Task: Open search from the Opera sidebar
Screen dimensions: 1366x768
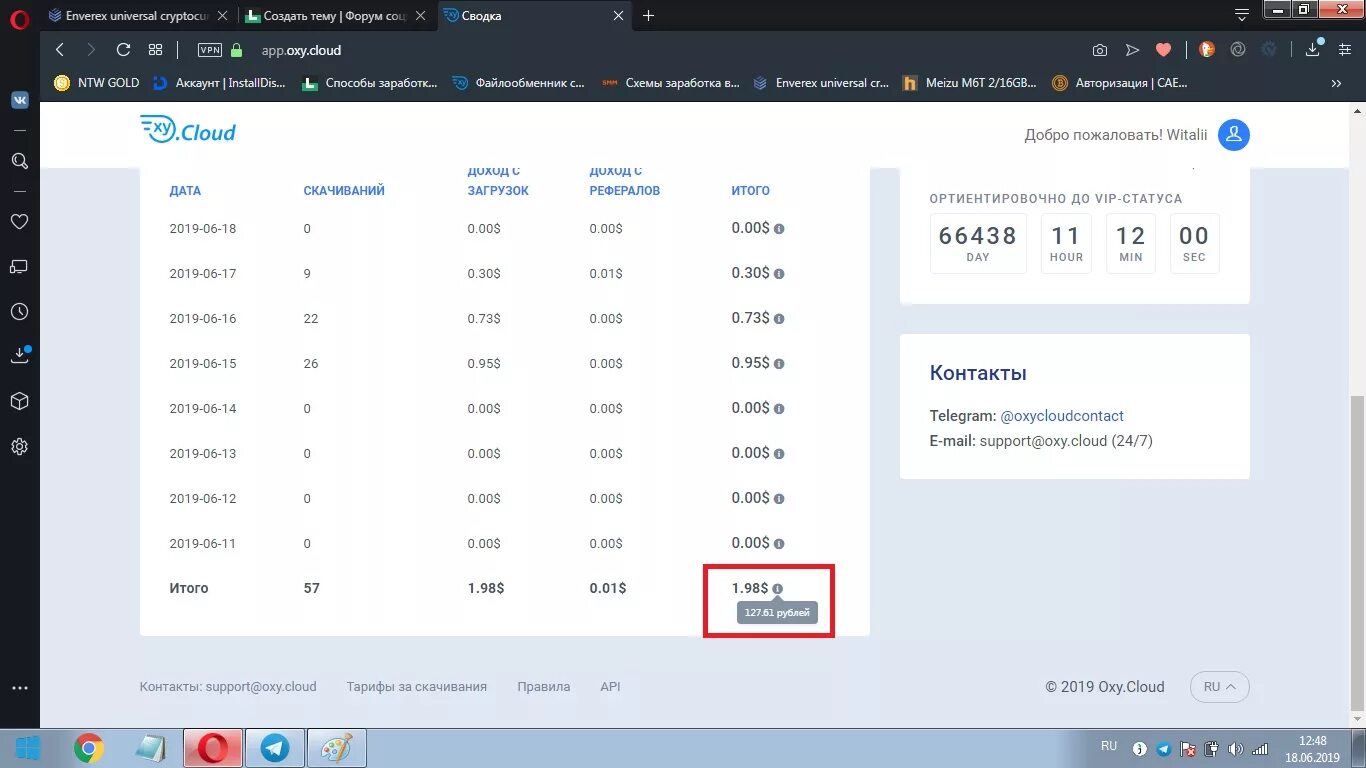Action: point(19,161)
